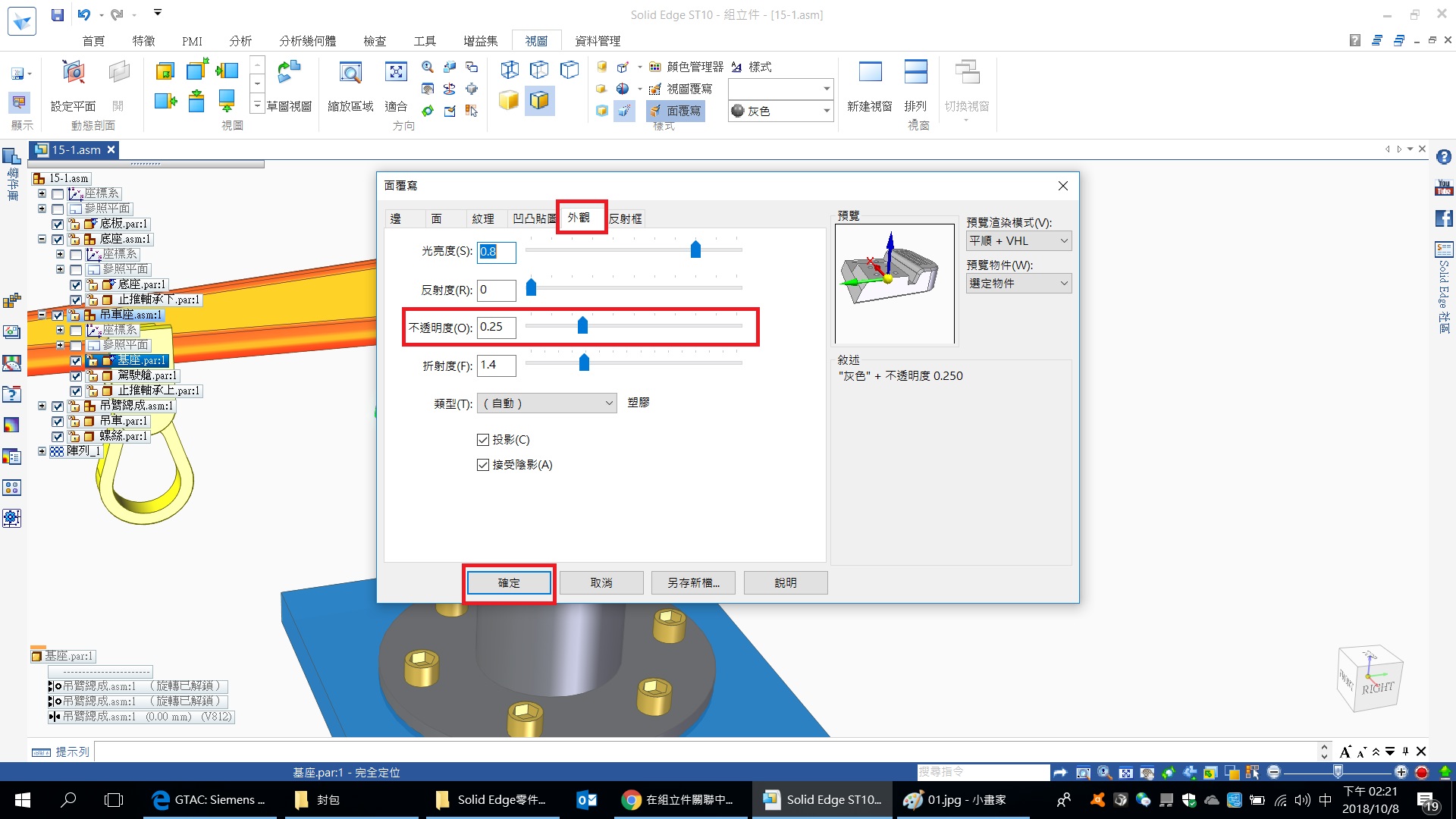Open the Outlook taskbar icon
This screenshot has height=819, width=1456.
click(587, 799)
